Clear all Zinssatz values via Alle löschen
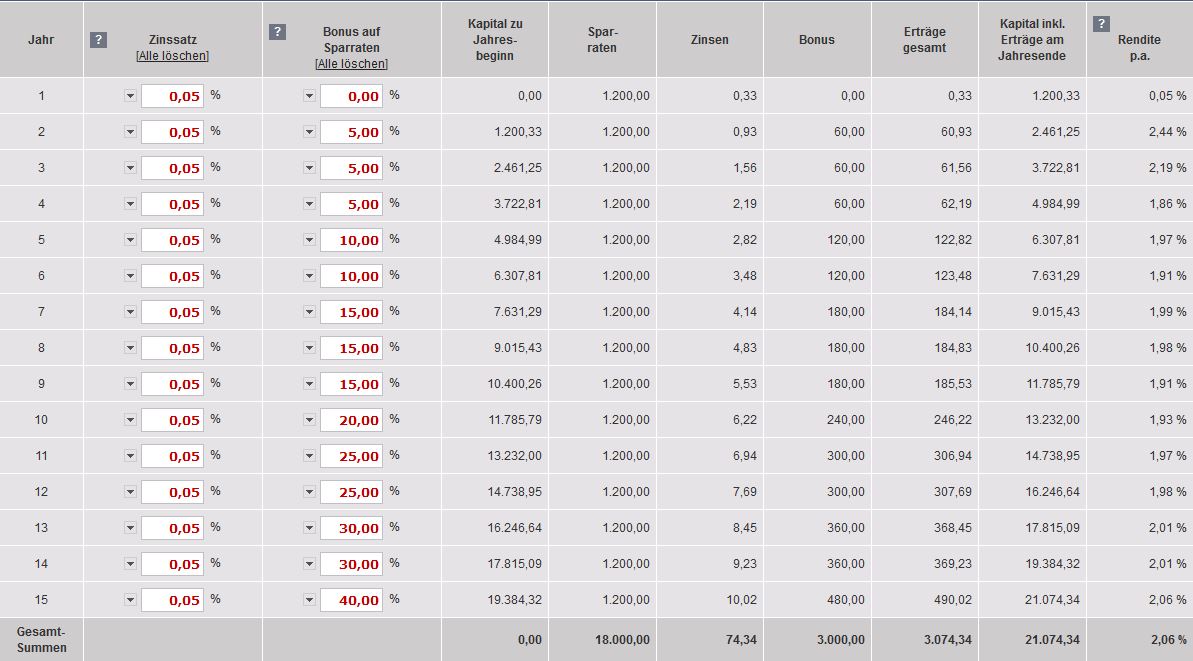Image resolution: width=1193 pixels, height=661 pixels. pyautogui.click(x=172, y=57)
